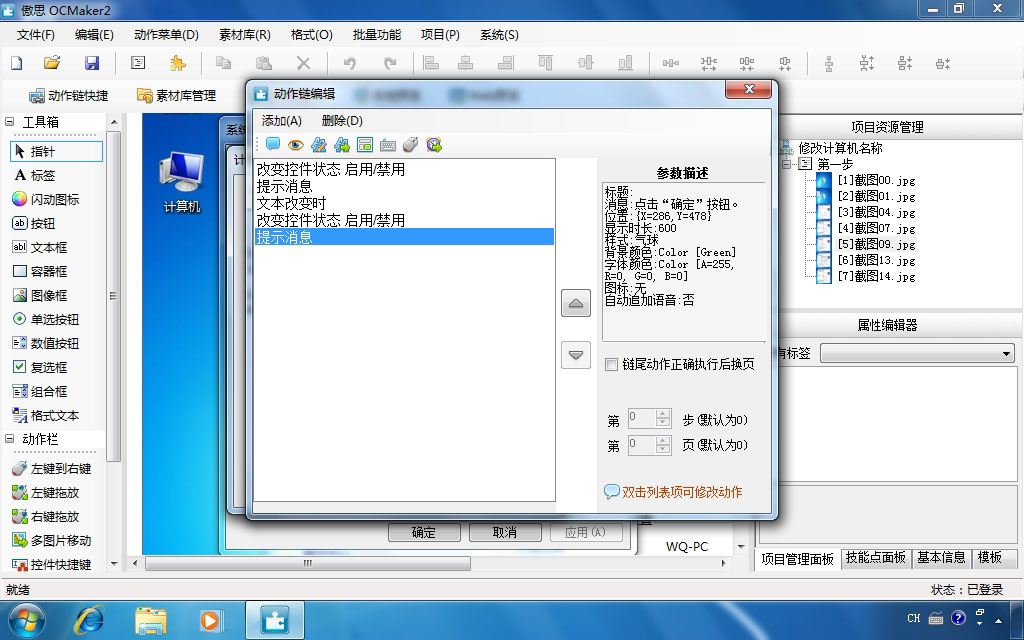
Task: Click the clock with arrow icon
Action: point(434,145)
